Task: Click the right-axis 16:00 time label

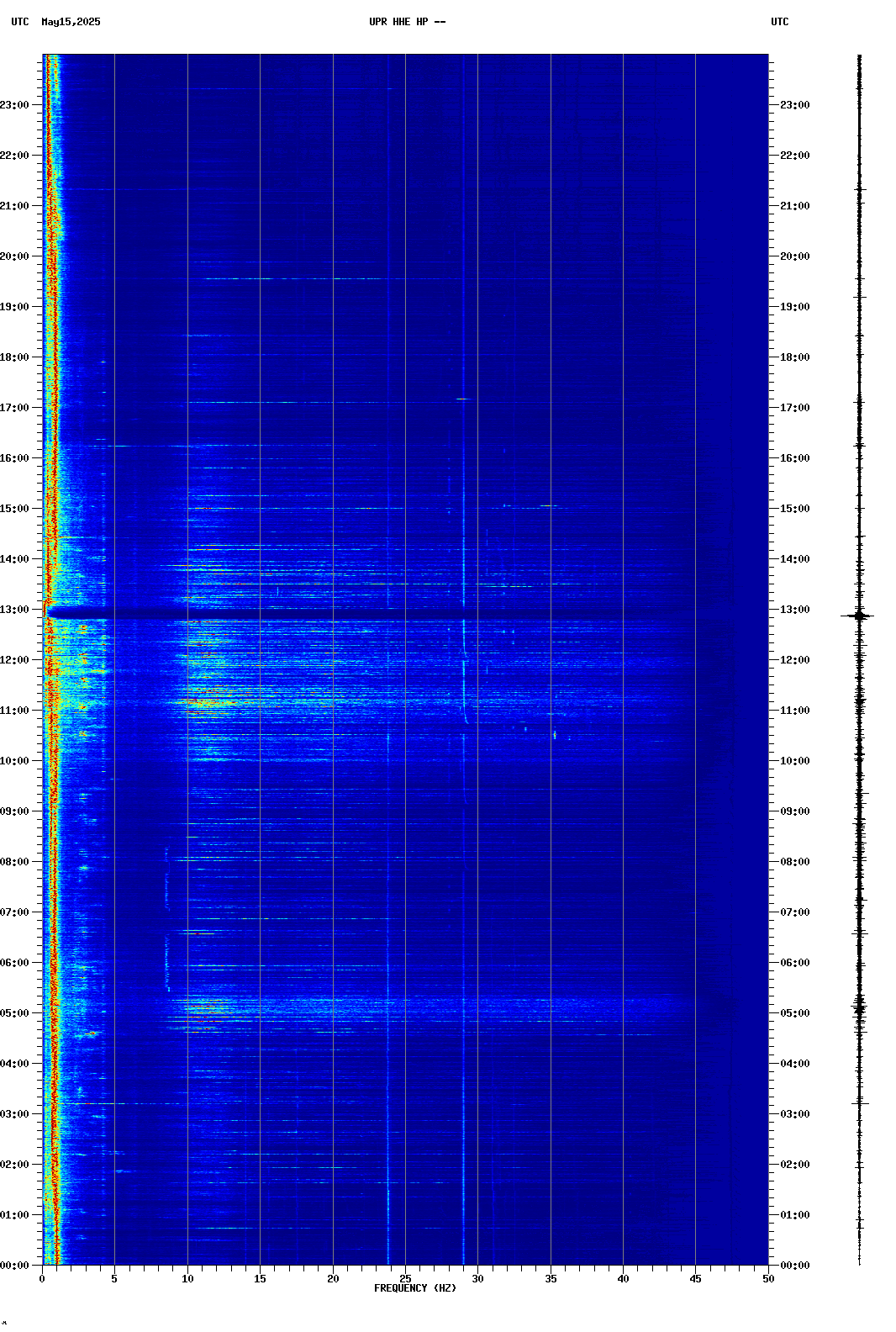Action: 795,458
